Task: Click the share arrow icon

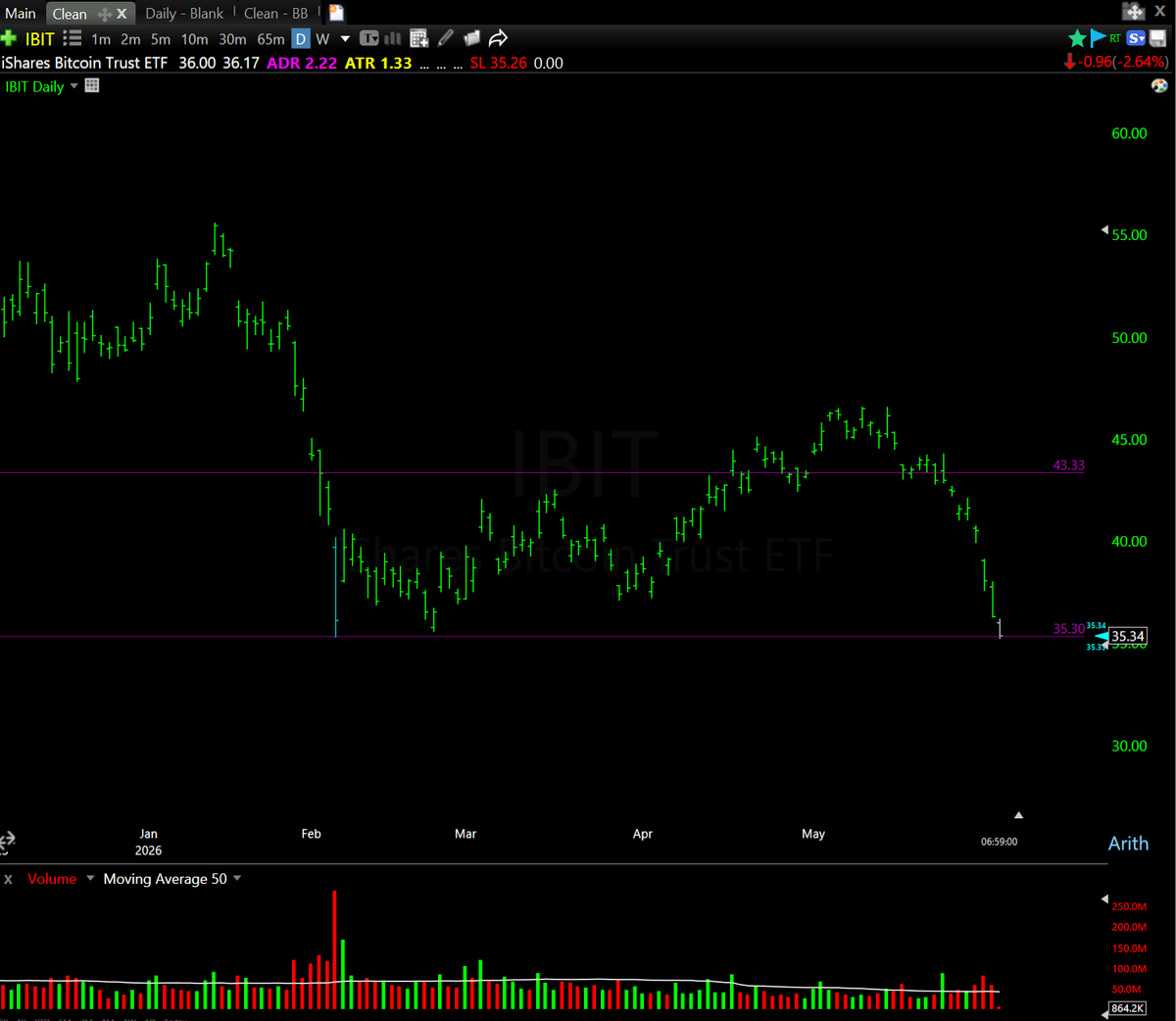Action: tap(498, 38)
